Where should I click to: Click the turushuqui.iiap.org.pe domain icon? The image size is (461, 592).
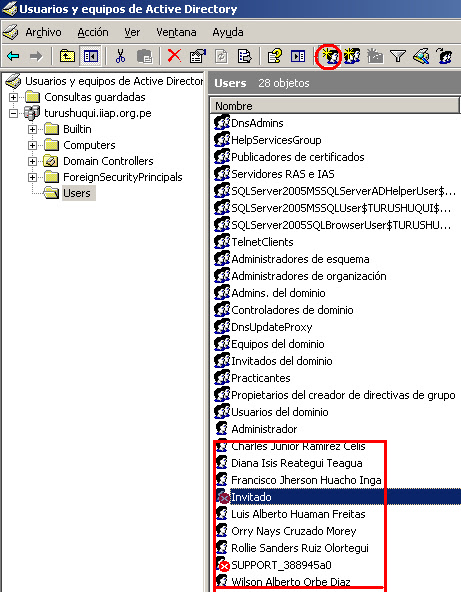pyautogui.click(x=32, y=113)
